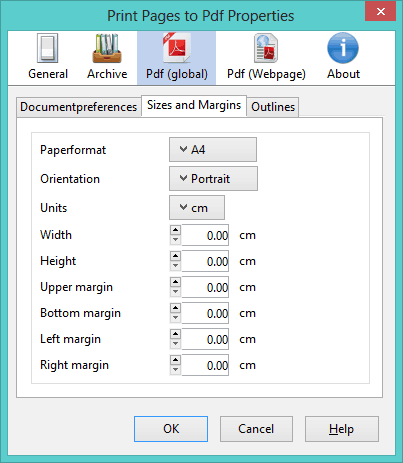Select the Archive box icon
The width and height of the screenshot is (403, 463).
[x=107, y=48]
